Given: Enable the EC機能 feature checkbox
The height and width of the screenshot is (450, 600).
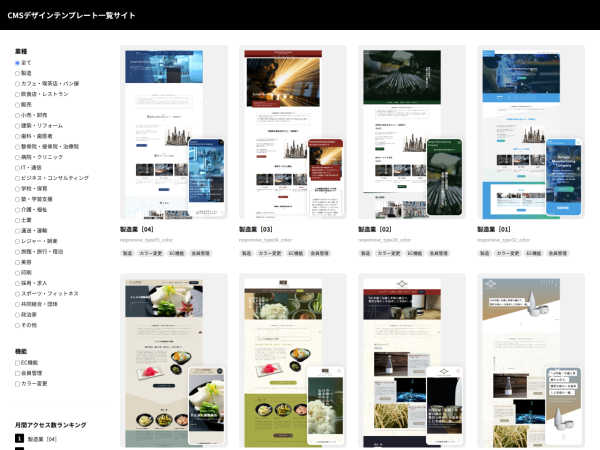Looking at the screenshot, I should pos(17,363).
